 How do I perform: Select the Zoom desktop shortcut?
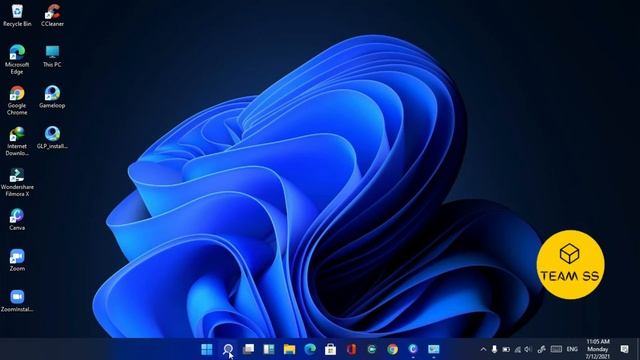17,260
